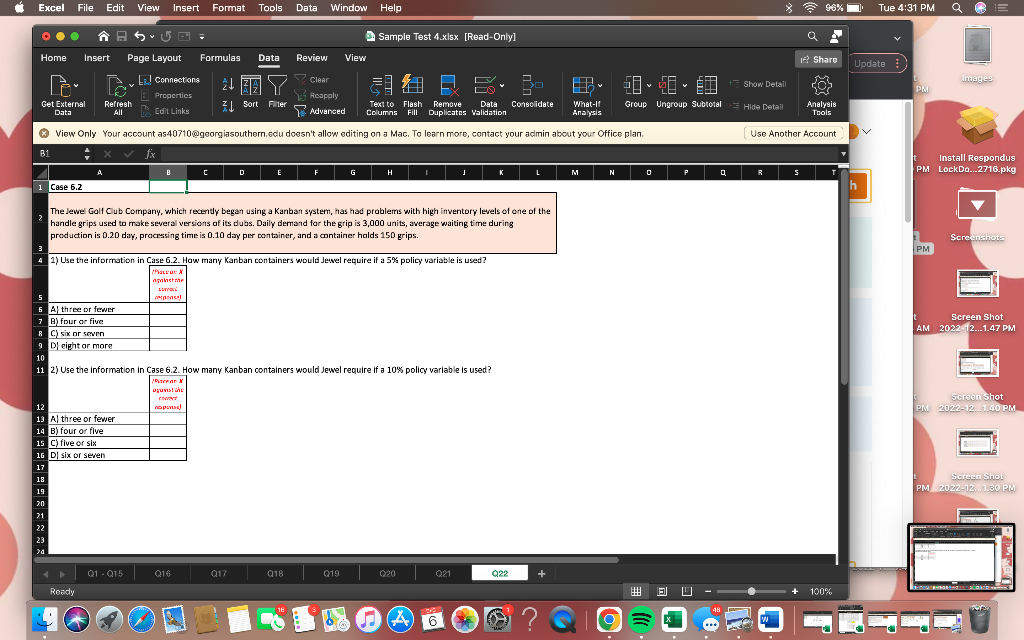1024x640 pixels.
Task: Click the Save disk icon
Action: (121, 37)
